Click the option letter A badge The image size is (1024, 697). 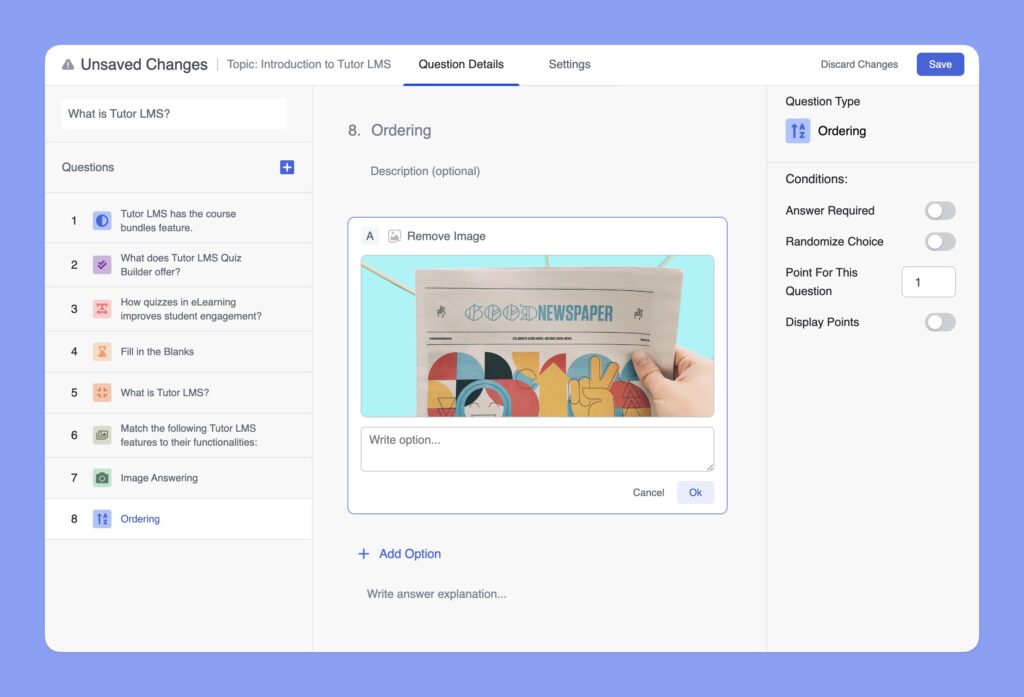pyautogui.click(x=370, y=236)
